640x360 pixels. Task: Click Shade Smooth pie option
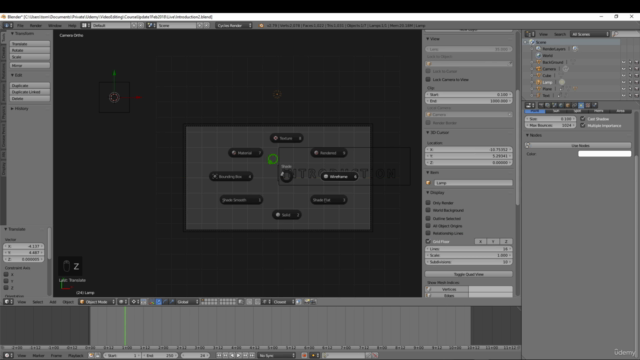[x=241, y=200]
